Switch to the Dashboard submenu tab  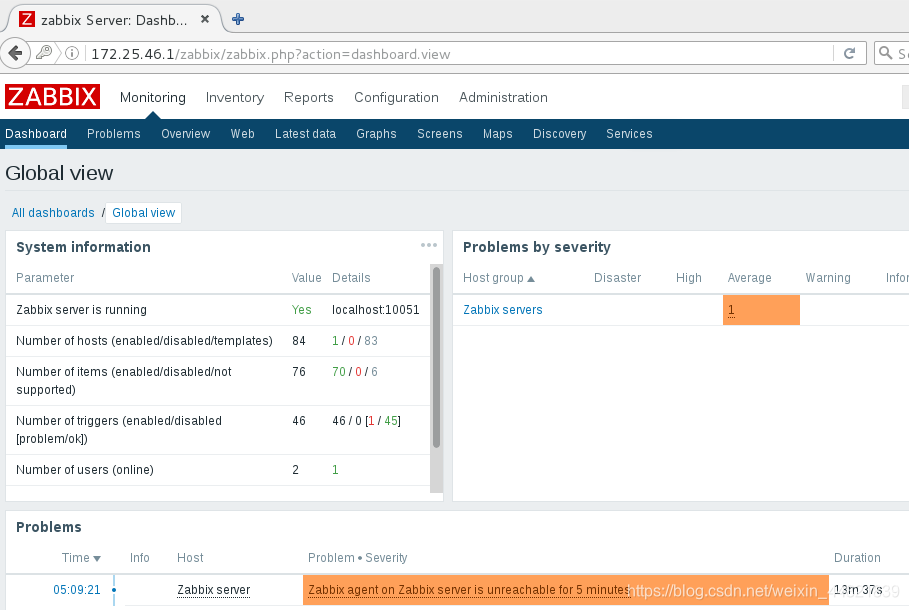[x=36, y=133]
